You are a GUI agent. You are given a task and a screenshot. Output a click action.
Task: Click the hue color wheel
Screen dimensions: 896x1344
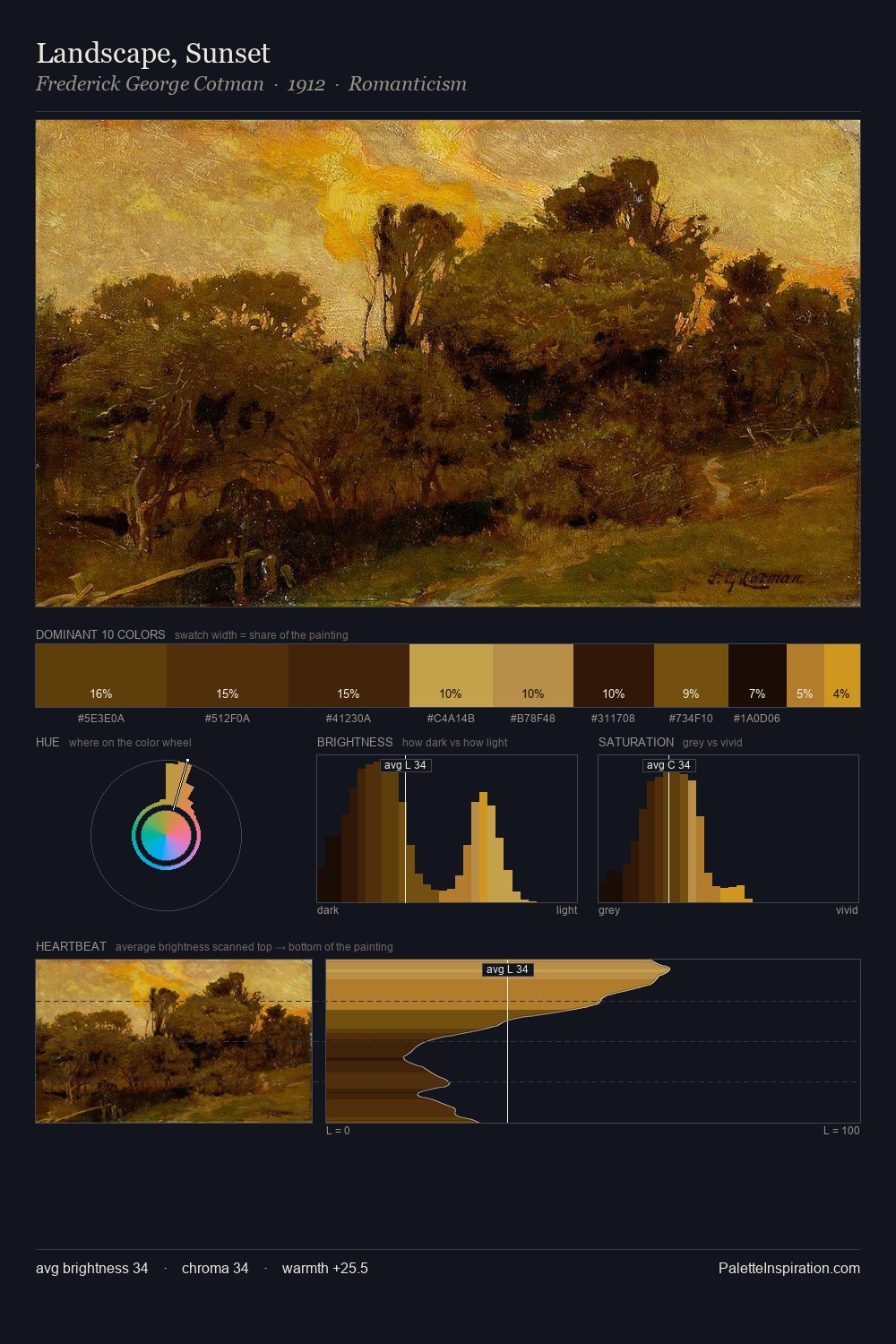[166, 836]
